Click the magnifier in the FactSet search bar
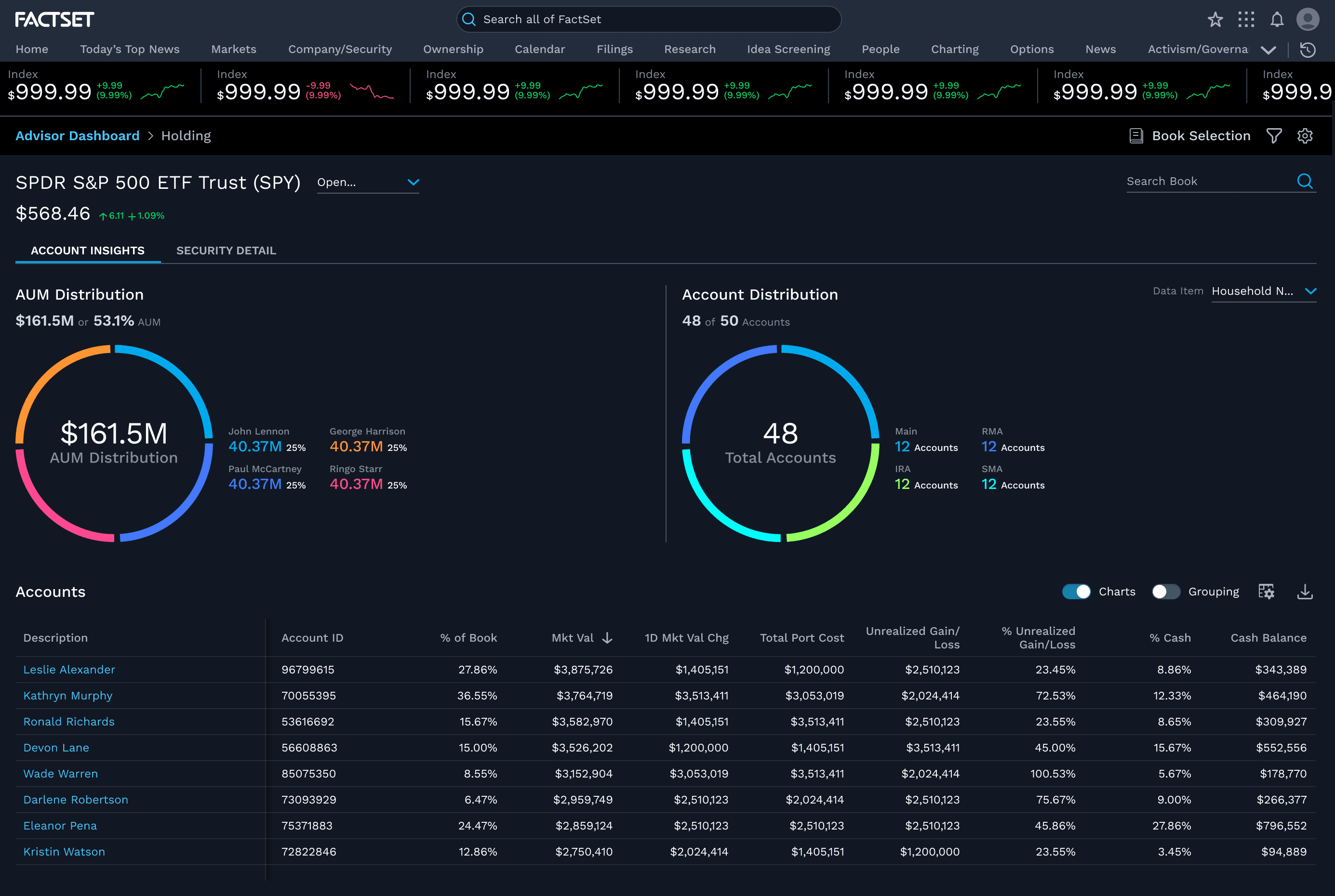Screen dimensions: 1335x896 click(x=469, y=19)
